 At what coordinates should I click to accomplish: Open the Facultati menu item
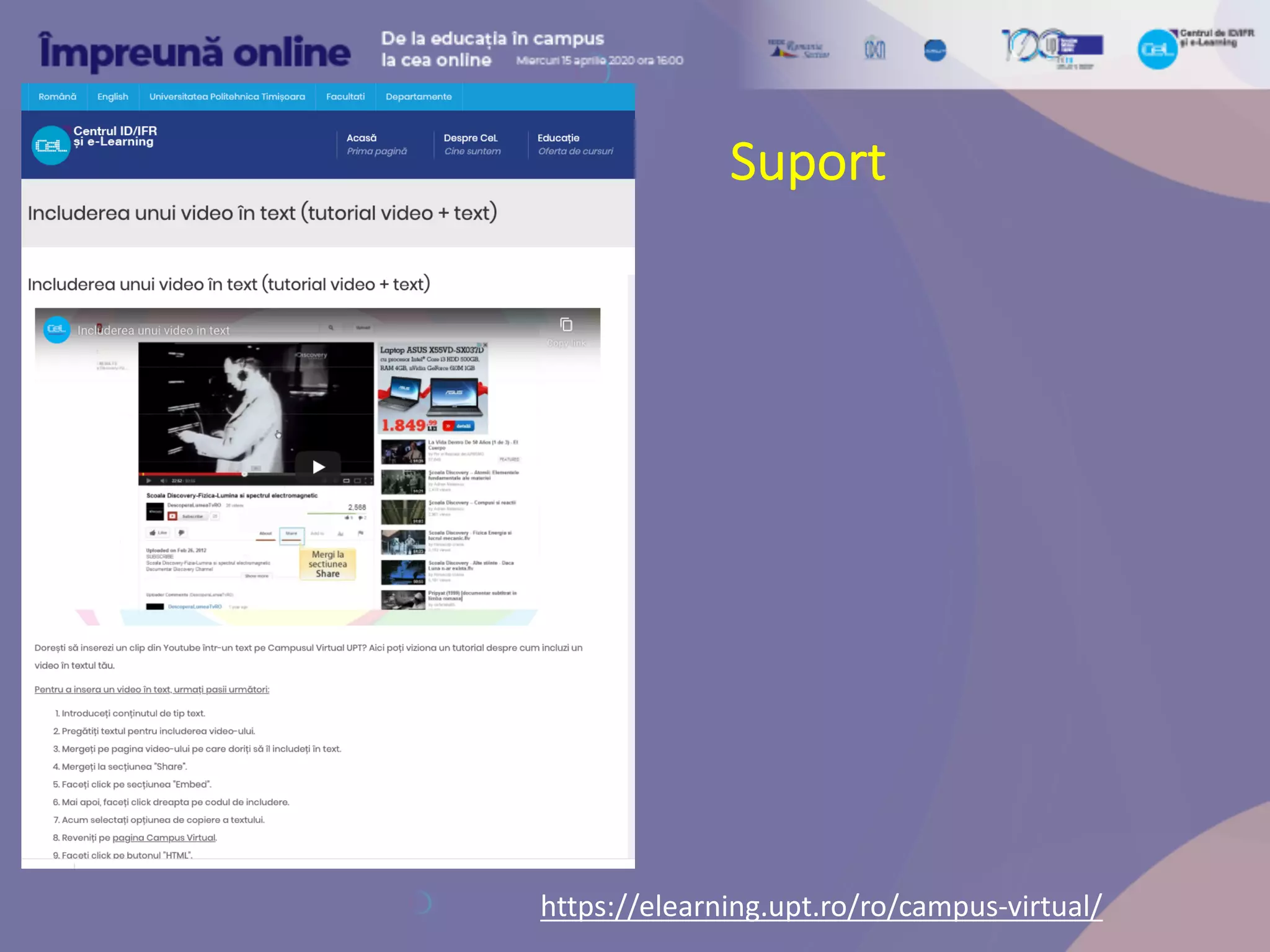click(345, 97)
